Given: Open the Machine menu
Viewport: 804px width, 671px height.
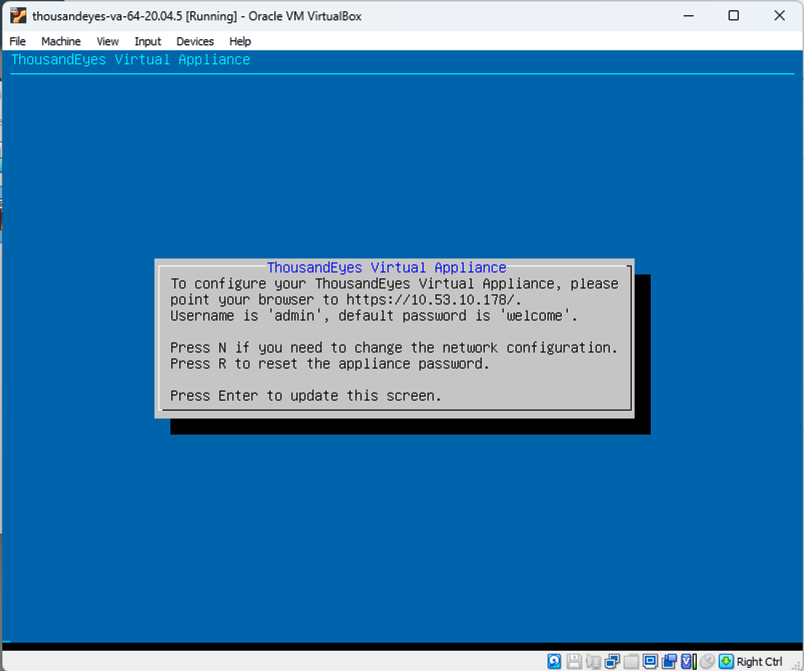Looking at the screenshot, I should [61, 41].
